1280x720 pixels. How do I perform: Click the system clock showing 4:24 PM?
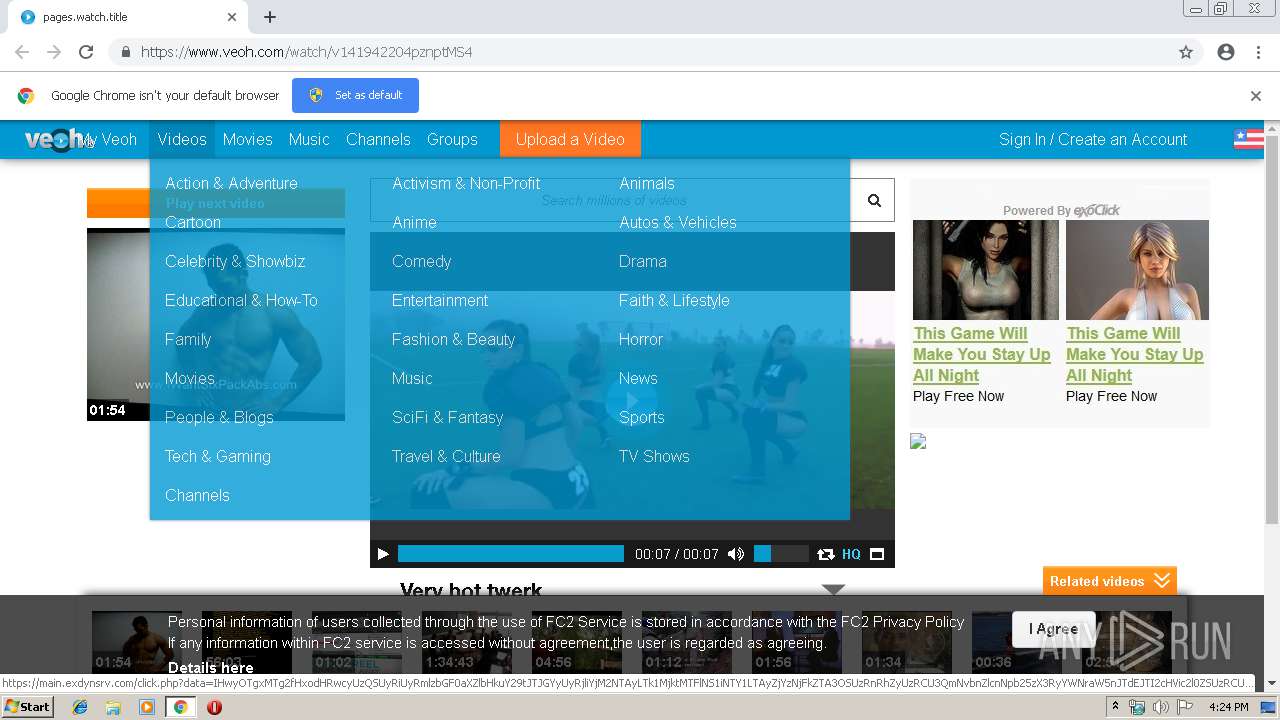coord(1228,707)
